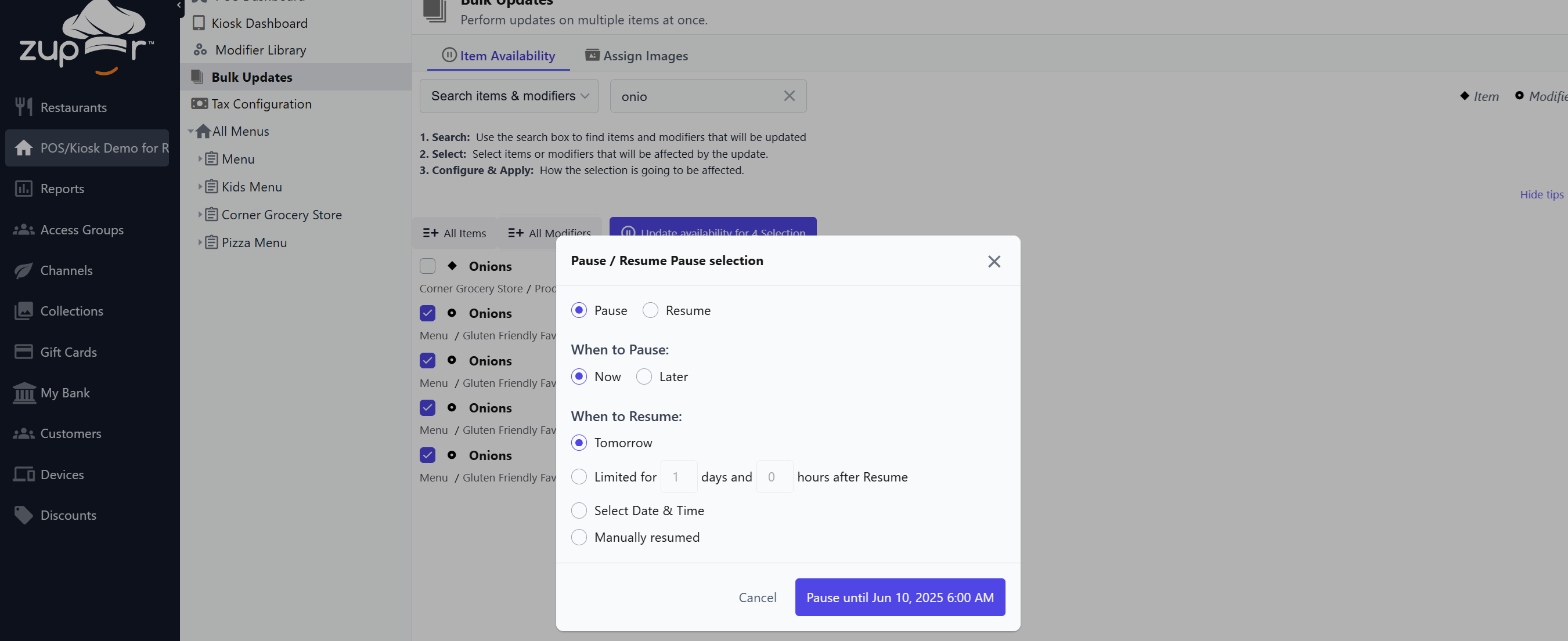Click Pause until Jun 10, 2025 button
1568x641 pixels.
[899, 597]
